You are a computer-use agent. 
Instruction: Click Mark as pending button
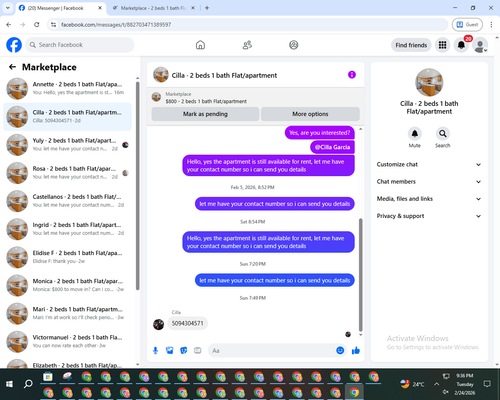[205, 114]
